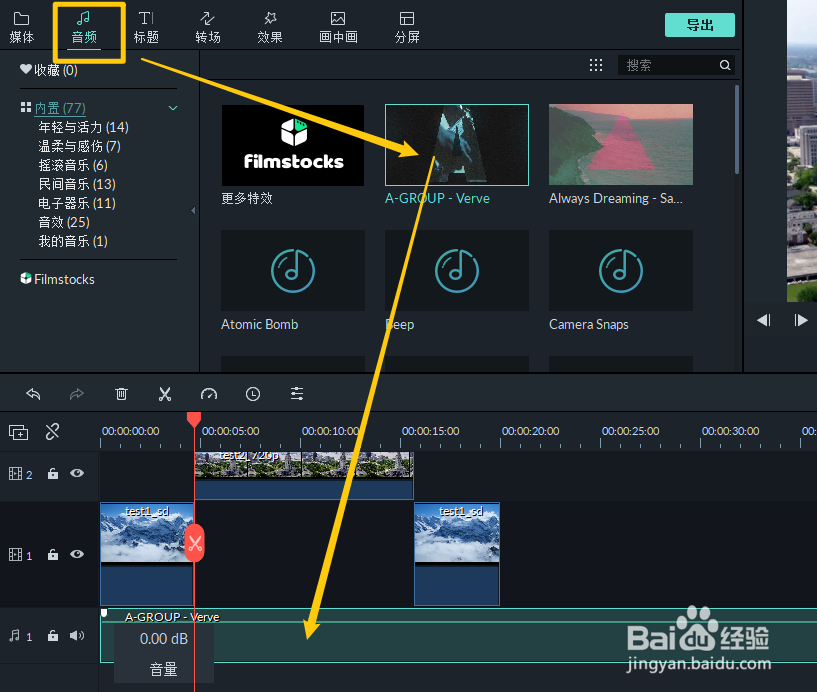Viewport: 817px width, 692px height.
Task: Select the scissors split tool in timeline toolbar
Action: (x=165, y=394)
